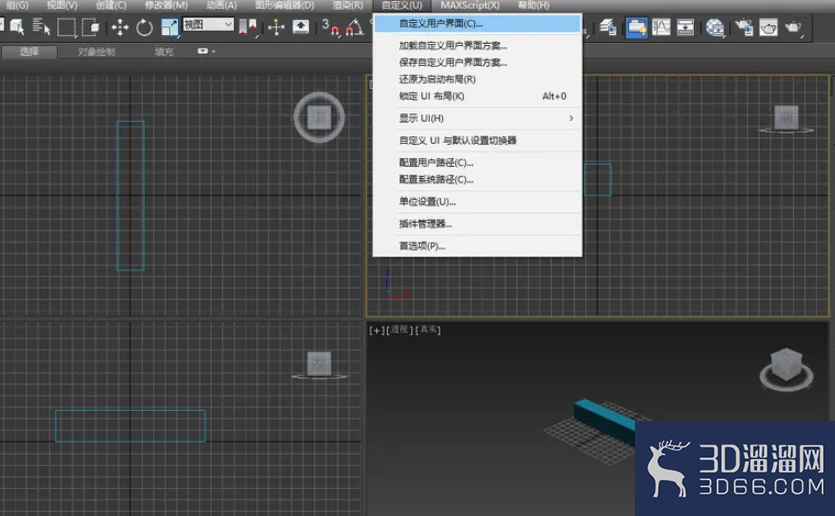The height and width of the screenshot is (516, 835).
Task: Open 组(G) menu
Action: [17, 5]
